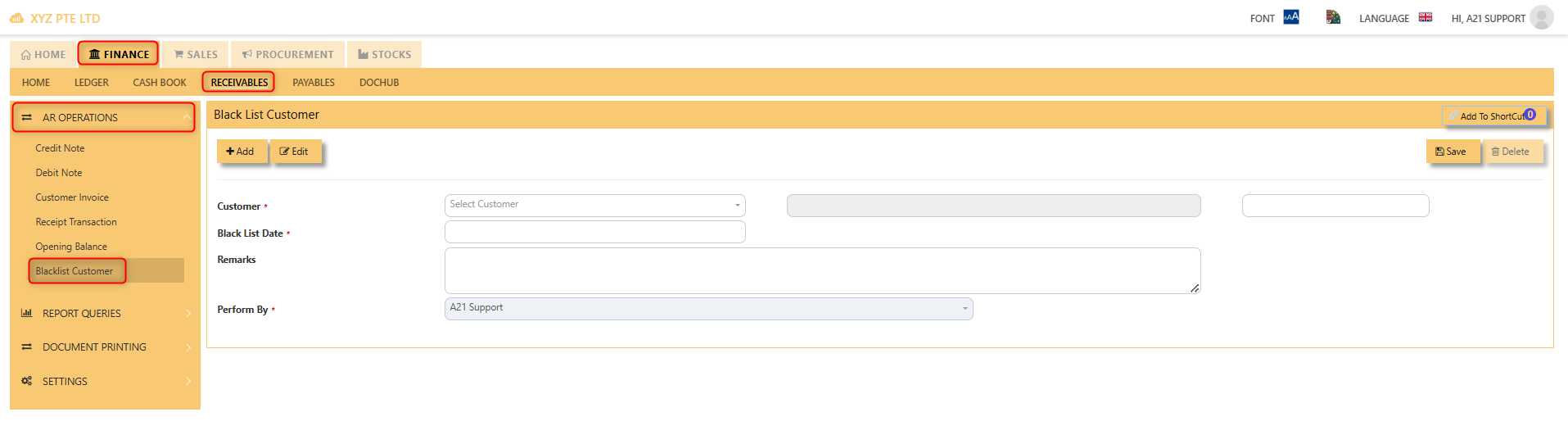This screenshot has height=435, width=1568.
Task: Open the Payables menu
Action: click(314, 83)
